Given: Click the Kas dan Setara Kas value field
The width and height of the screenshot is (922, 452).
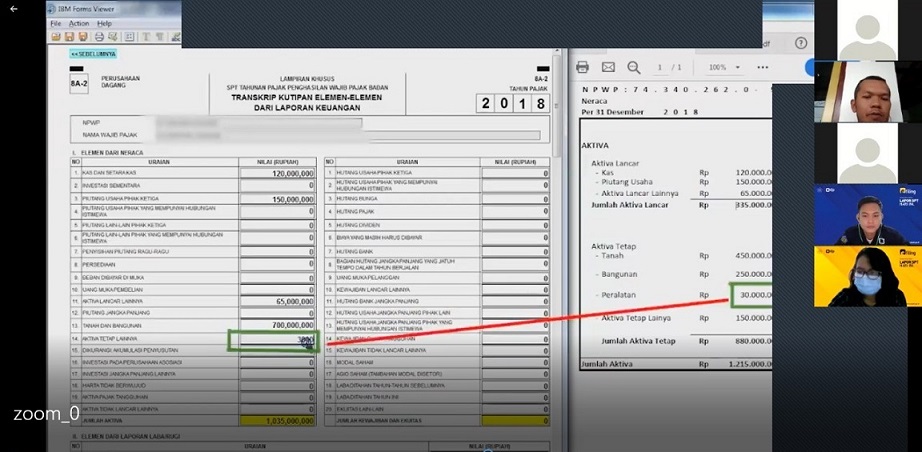Looking at the screenshot, I should click(x=277, y=173).
